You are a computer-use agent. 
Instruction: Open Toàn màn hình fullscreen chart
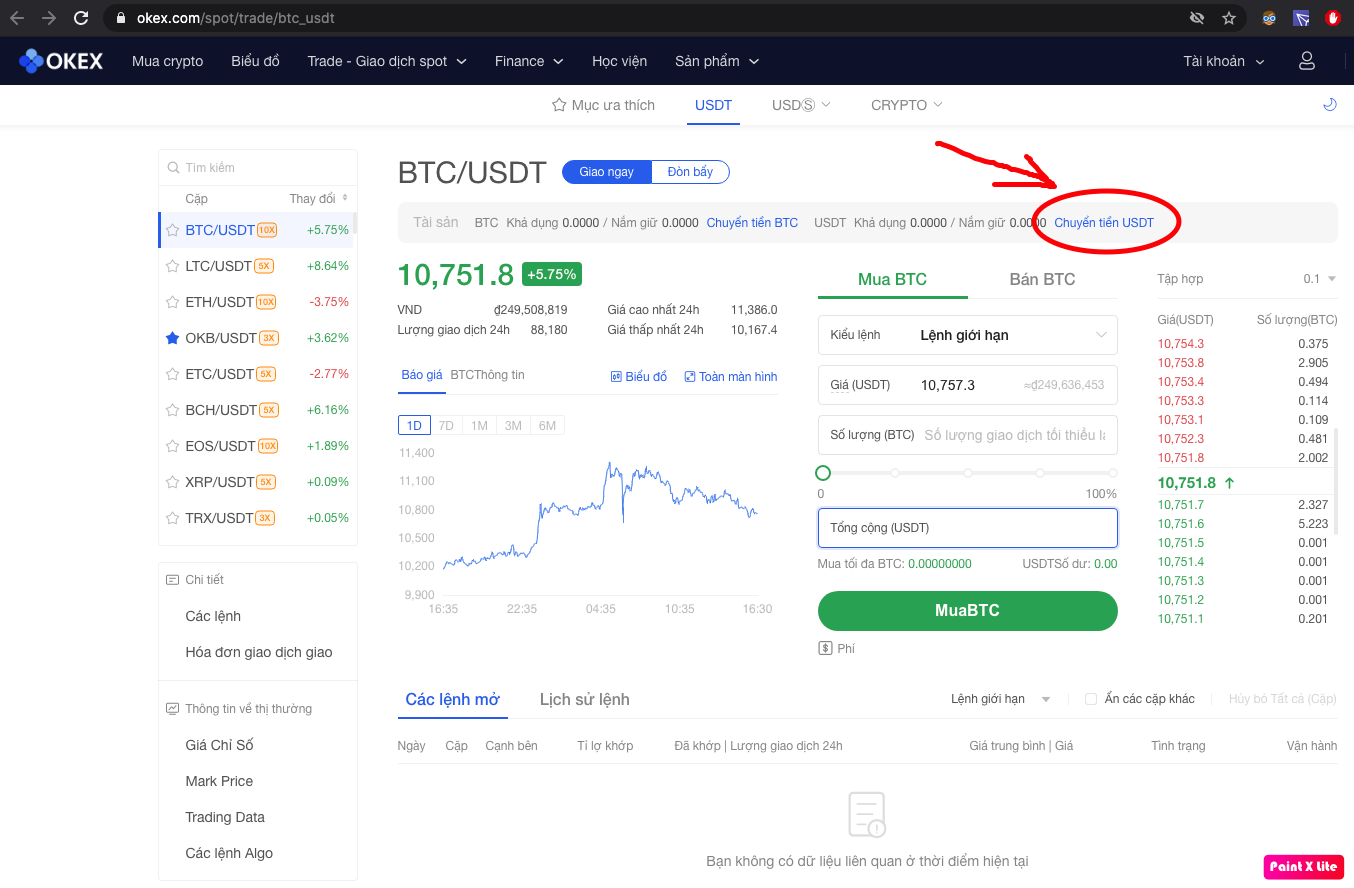pos(730,377)
